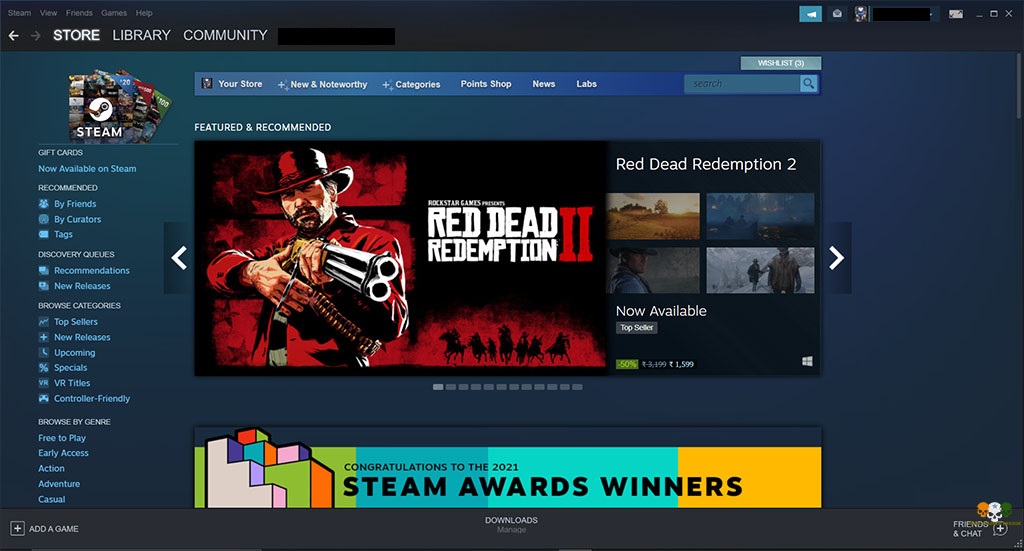Go forward with the right arrow
The image size is (1024, 551).
pyautogui.click(x=35, y=36)
